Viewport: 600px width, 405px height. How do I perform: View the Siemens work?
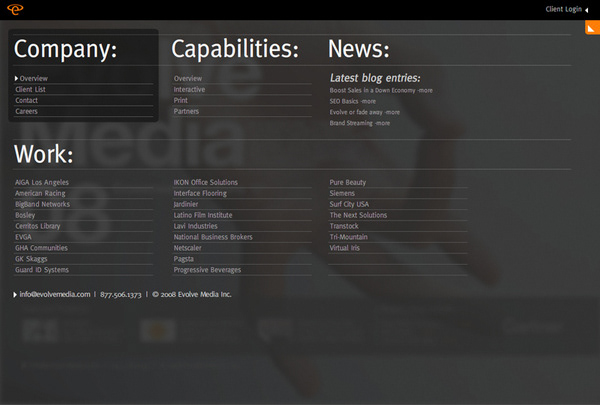pyautogui.click(x=342, y=193)
